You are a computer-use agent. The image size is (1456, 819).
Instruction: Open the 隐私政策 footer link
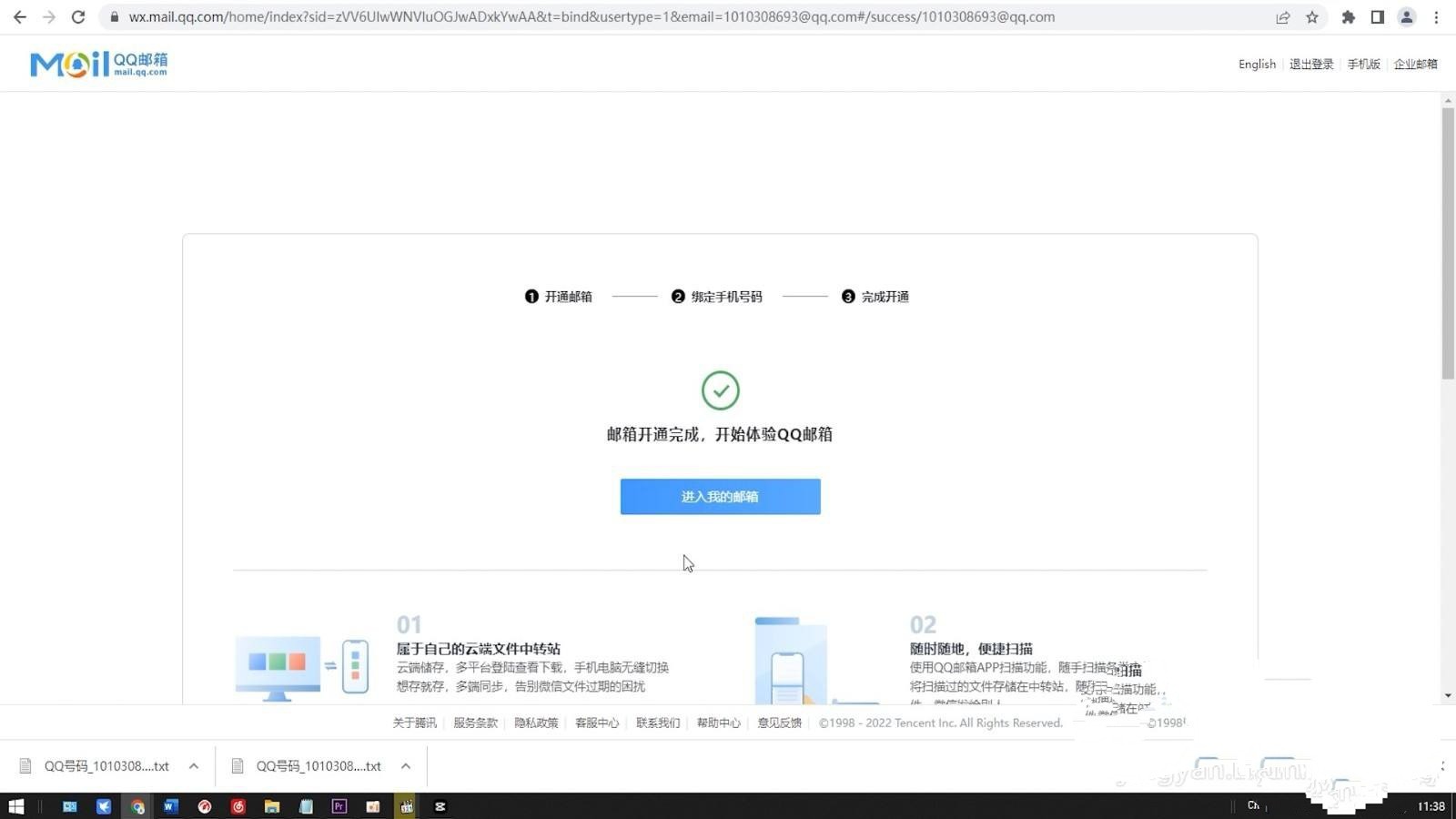(x=536, y=723)
